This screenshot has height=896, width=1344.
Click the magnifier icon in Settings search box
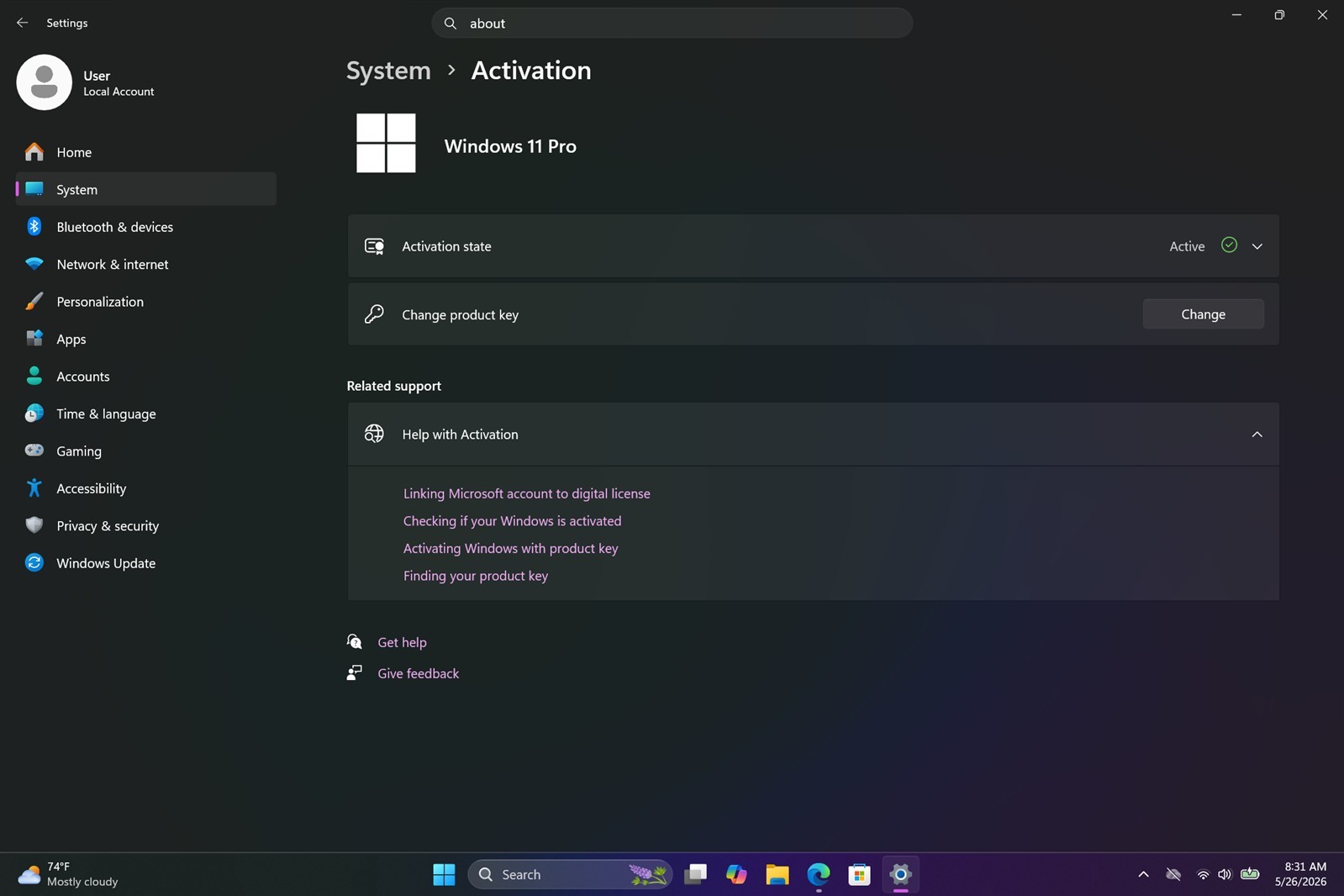[451, 24]
